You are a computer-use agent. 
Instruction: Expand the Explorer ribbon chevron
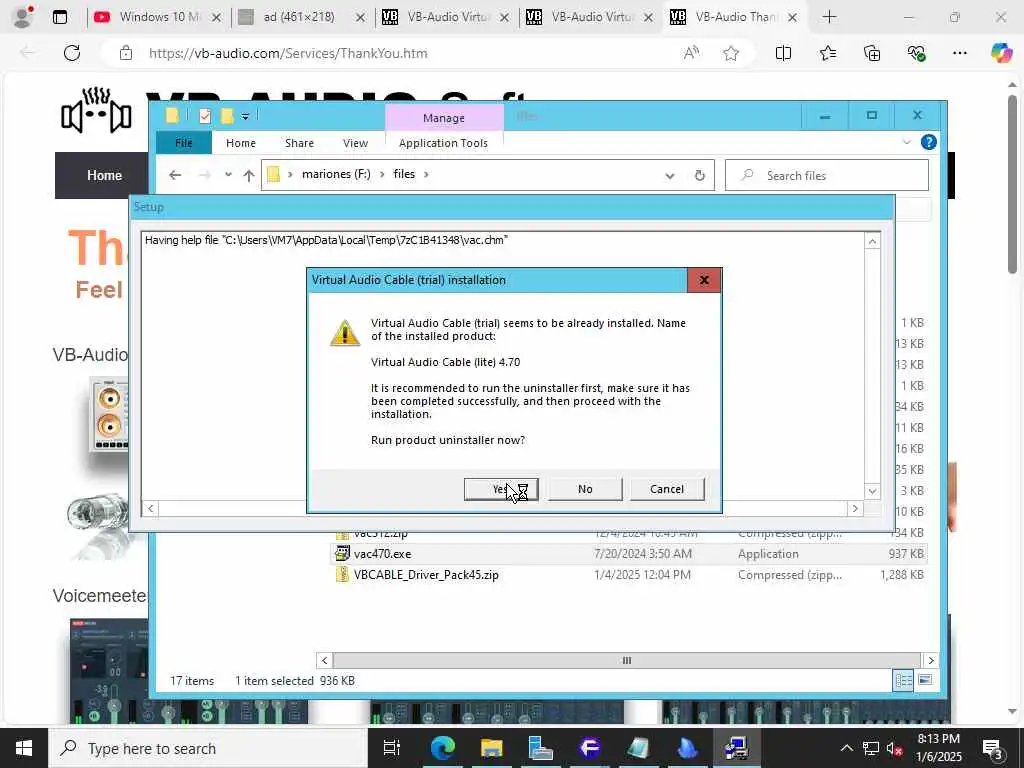click(906, 142)
